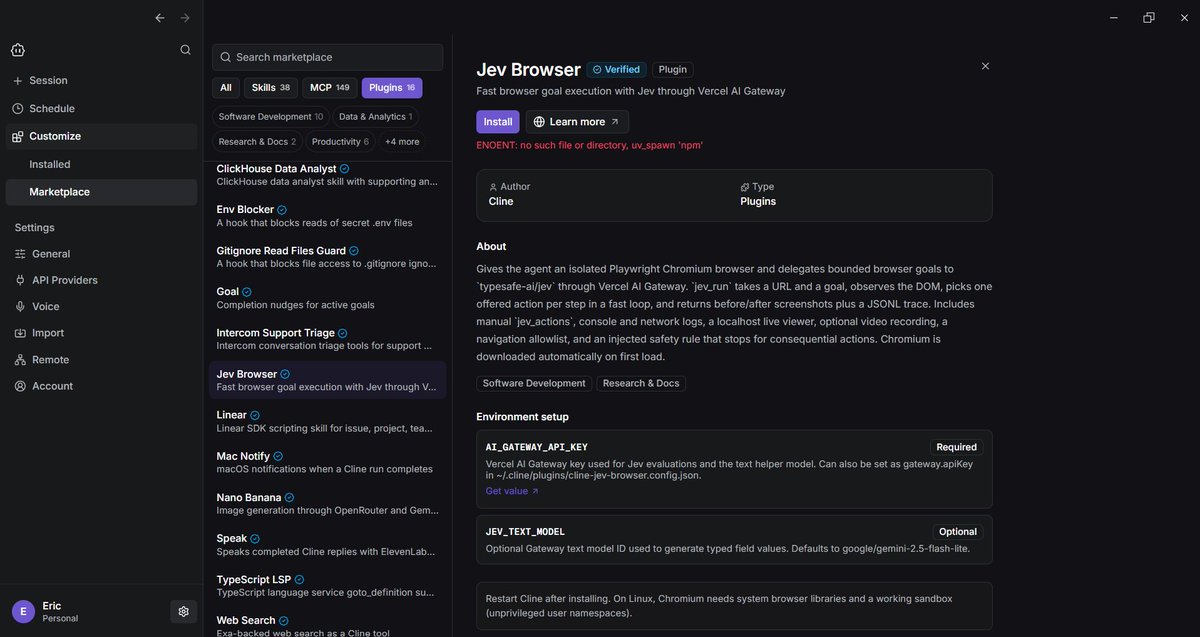Select Jev Browser in the list
Screen dimensions: 1200x637
tap(328, 380)
